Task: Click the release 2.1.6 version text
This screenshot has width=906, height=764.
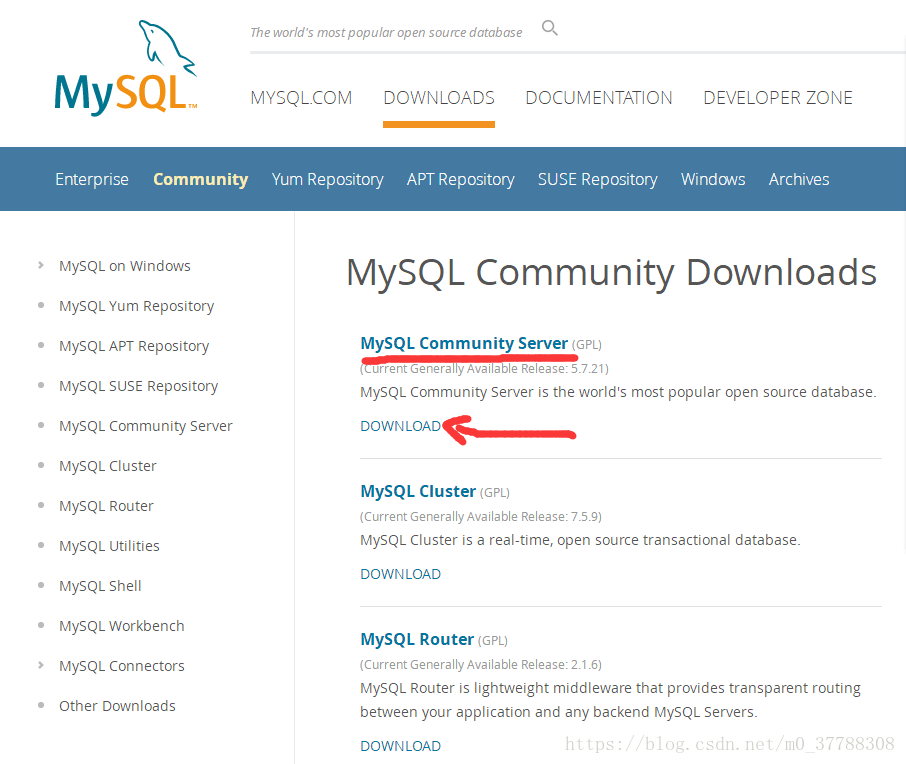Action: tap(481, 665)
